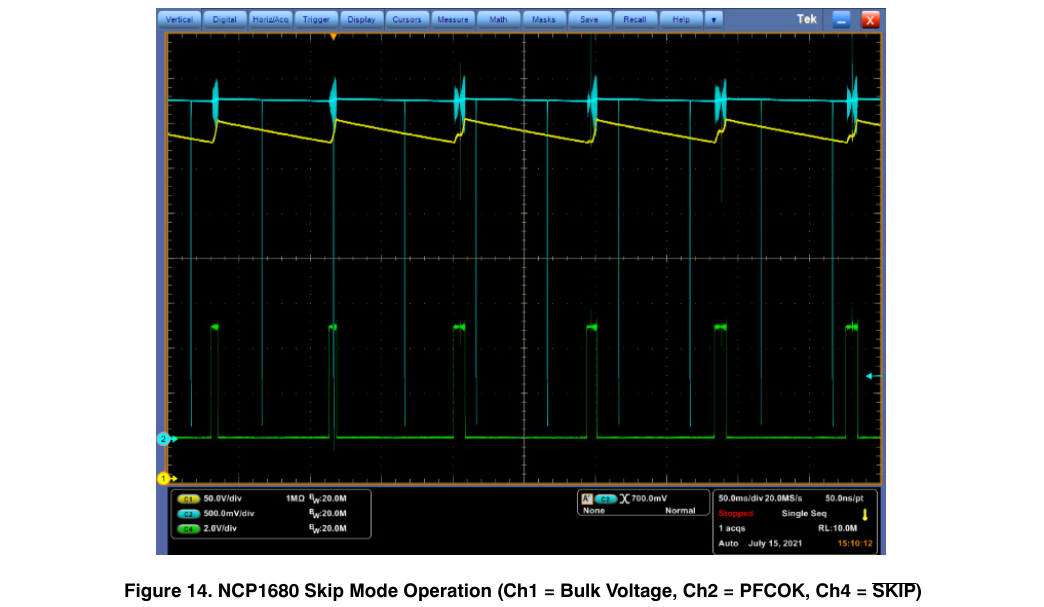This screenshot has width=1044, height=607.
Task: Click the red Stopped status
Action: tap(736, 514)
